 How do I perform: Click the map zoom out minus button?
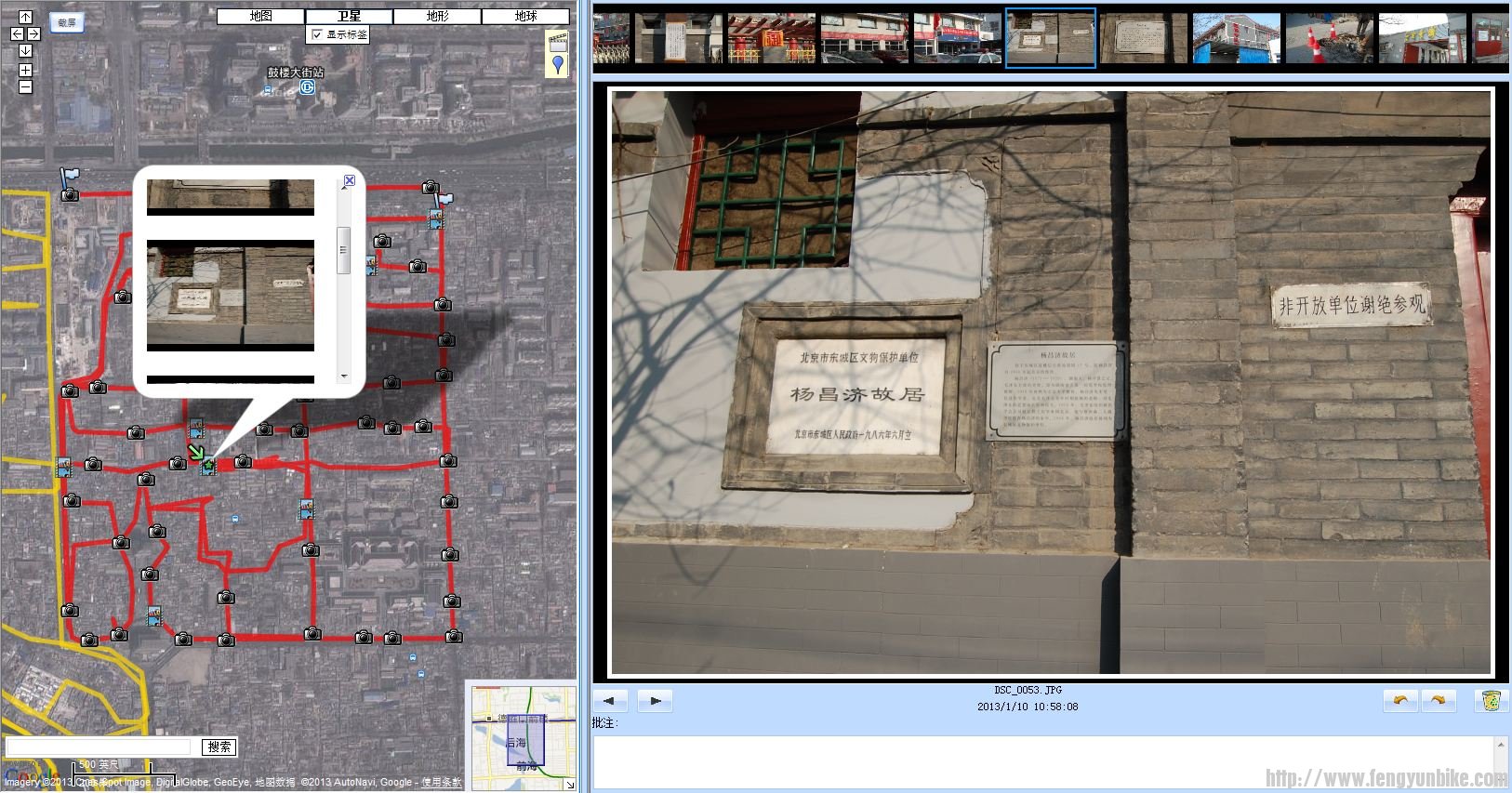coord(25,86)
